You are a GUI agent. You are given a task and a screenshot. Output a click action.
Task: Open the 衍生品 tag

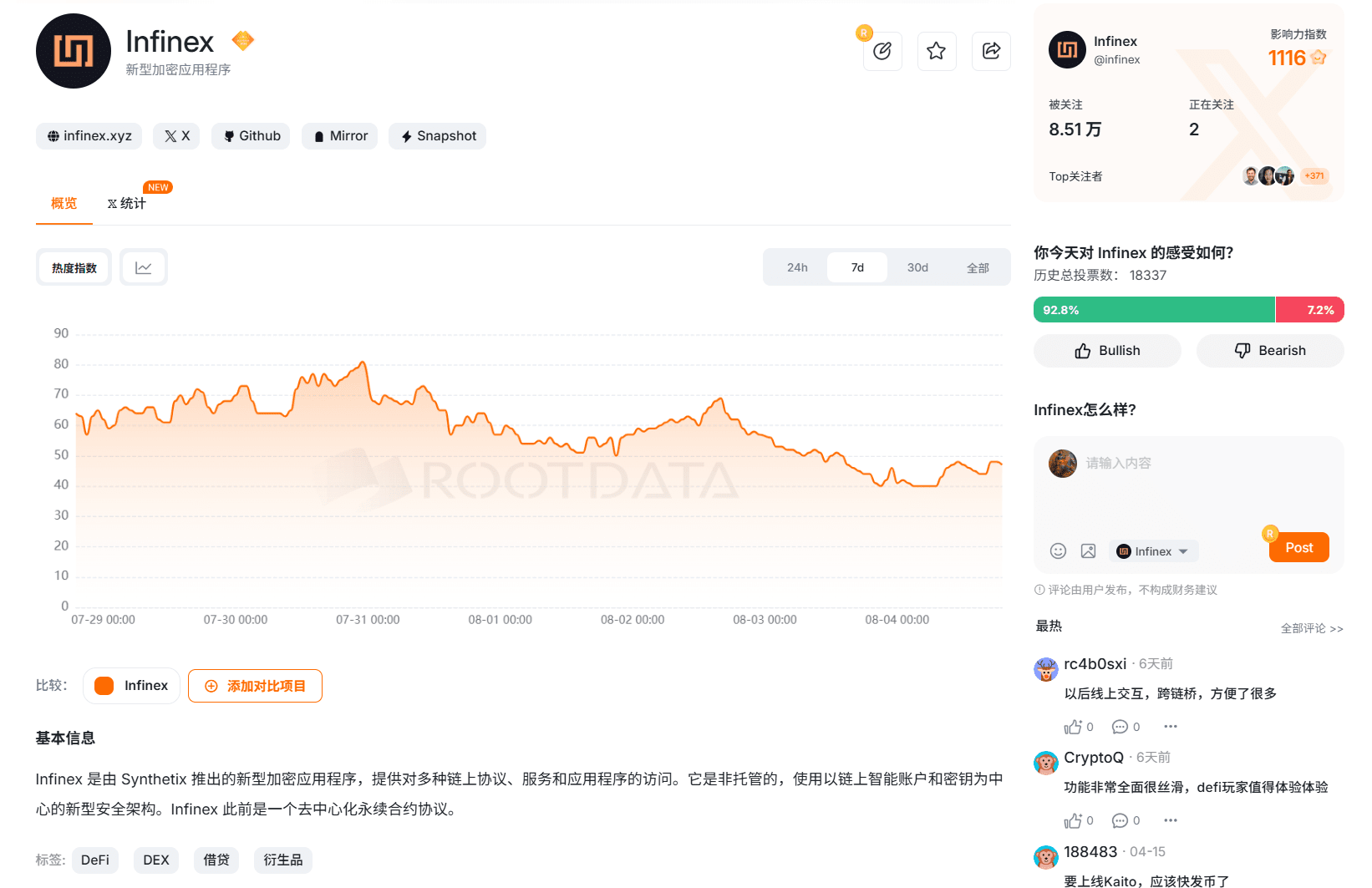[283, 860]
